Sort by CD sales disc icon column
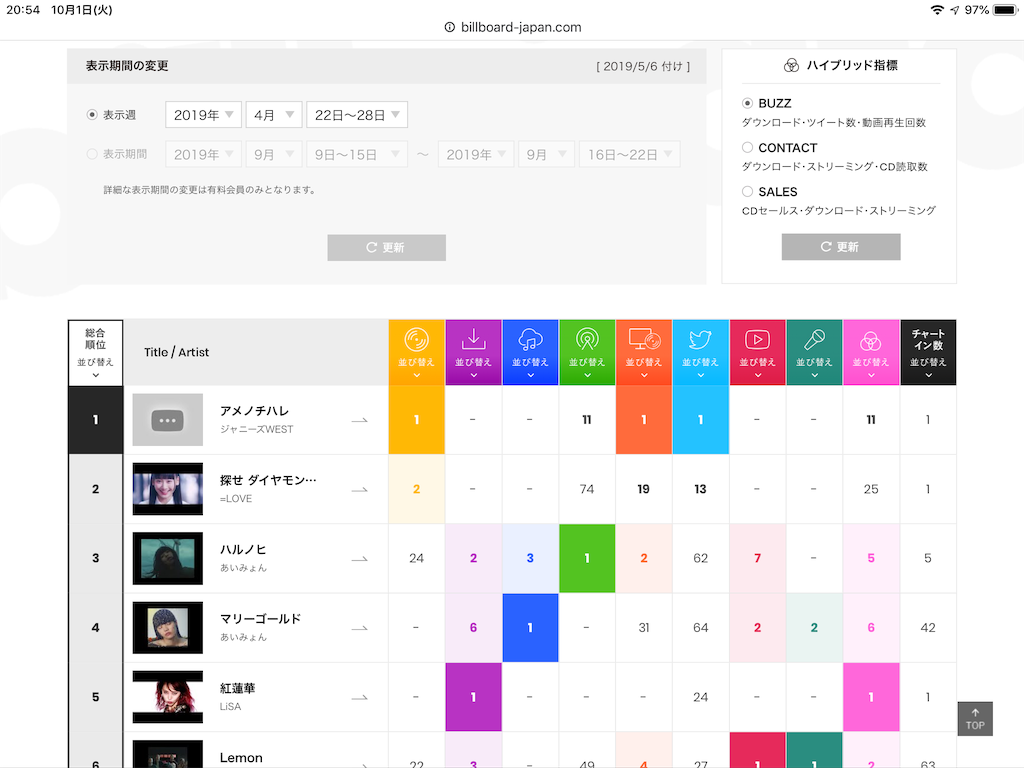The image size is (1024, 768). point(416,353)
